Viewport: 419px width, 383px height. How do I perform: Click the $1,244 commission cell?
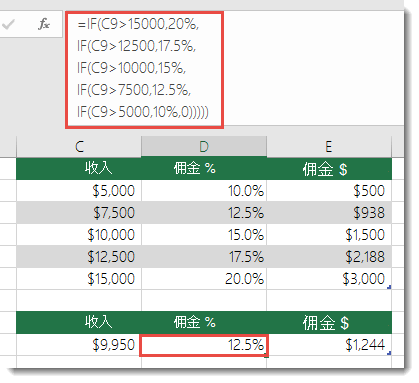pos(329,345)
